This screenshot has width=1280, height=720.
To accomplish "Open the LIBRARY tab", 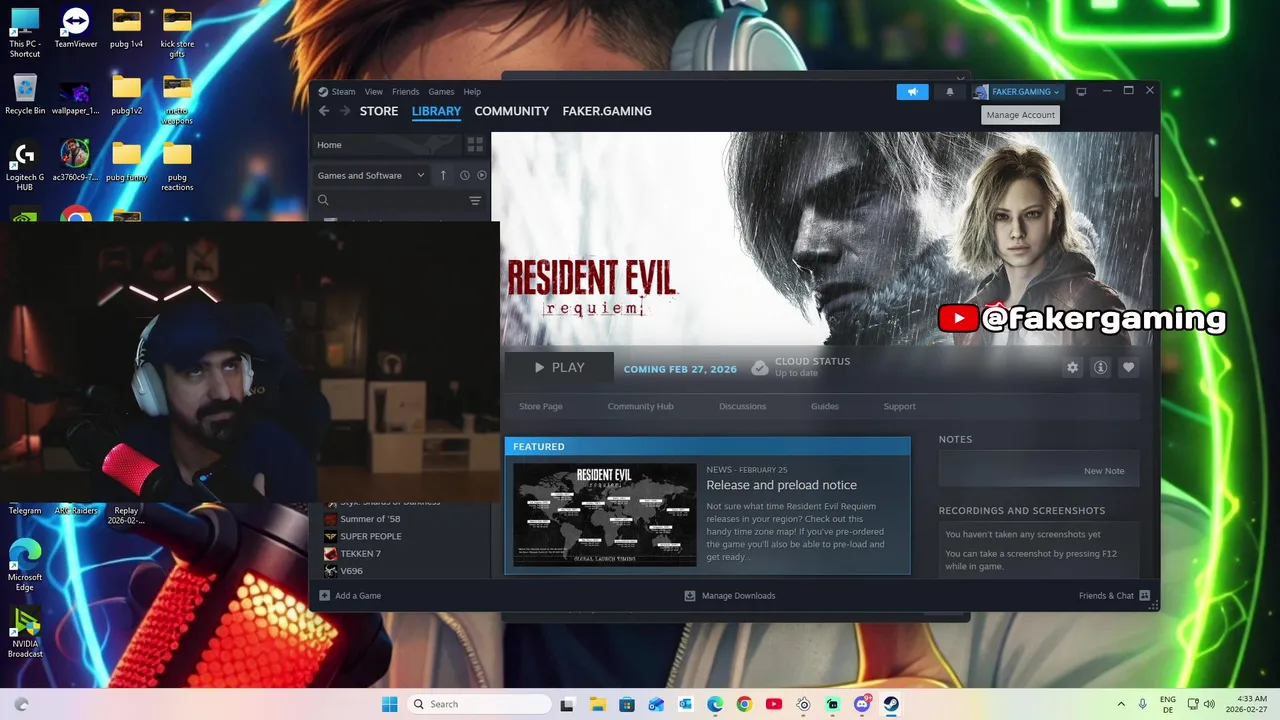I will (436, 111).
